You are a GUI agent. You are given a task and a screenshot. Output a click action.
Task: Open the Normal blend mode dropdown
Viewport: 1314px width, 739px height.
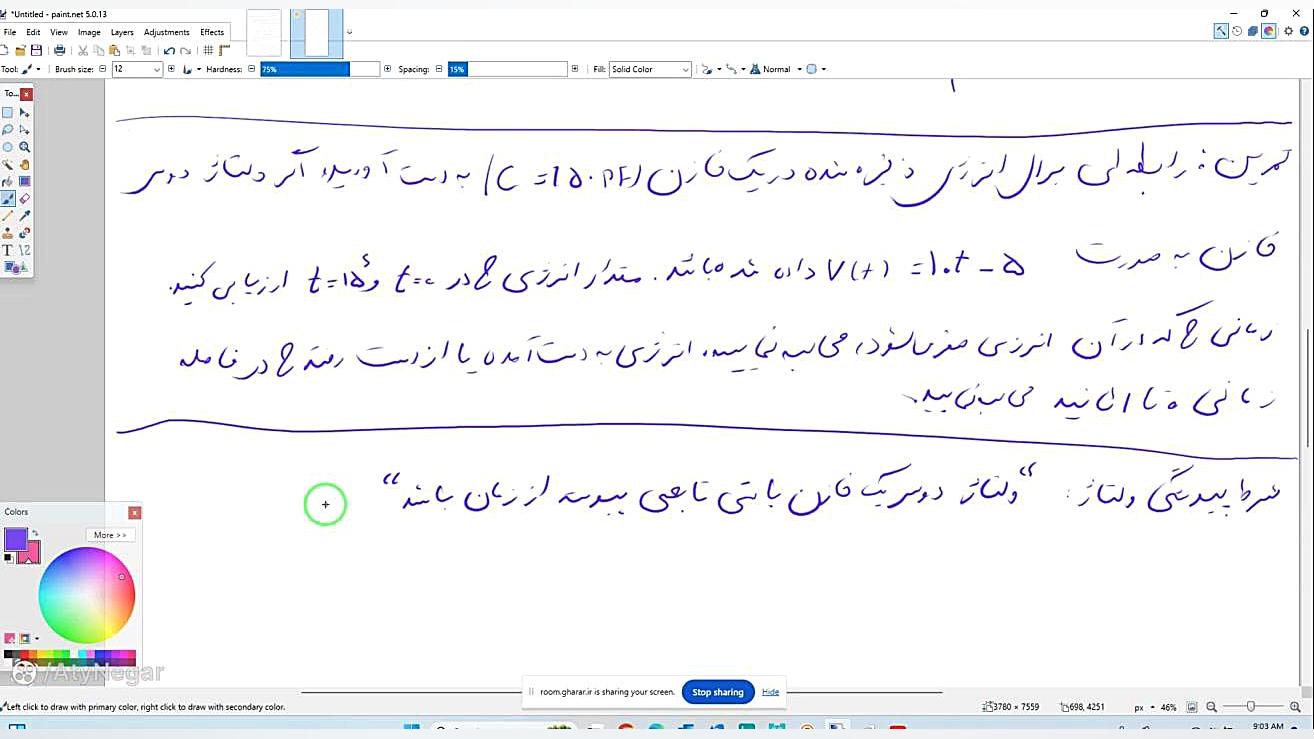tap(776, 69)
